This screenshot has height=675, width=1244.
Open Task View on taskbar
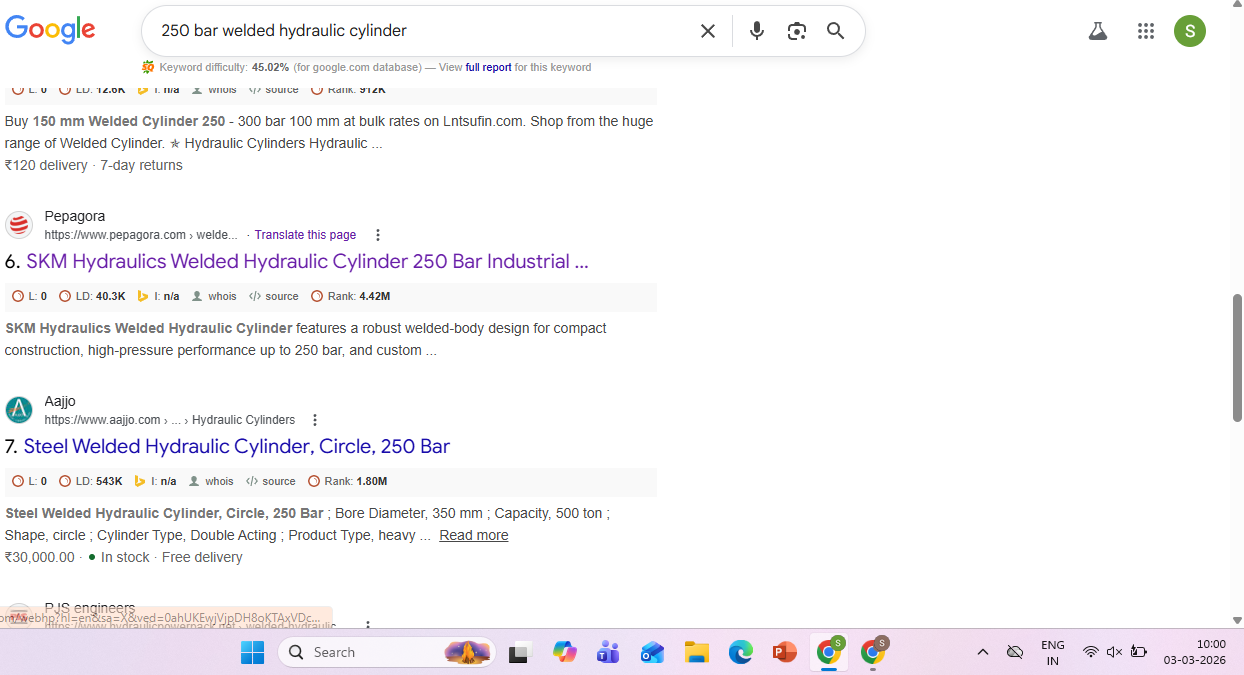pos(520,652)
